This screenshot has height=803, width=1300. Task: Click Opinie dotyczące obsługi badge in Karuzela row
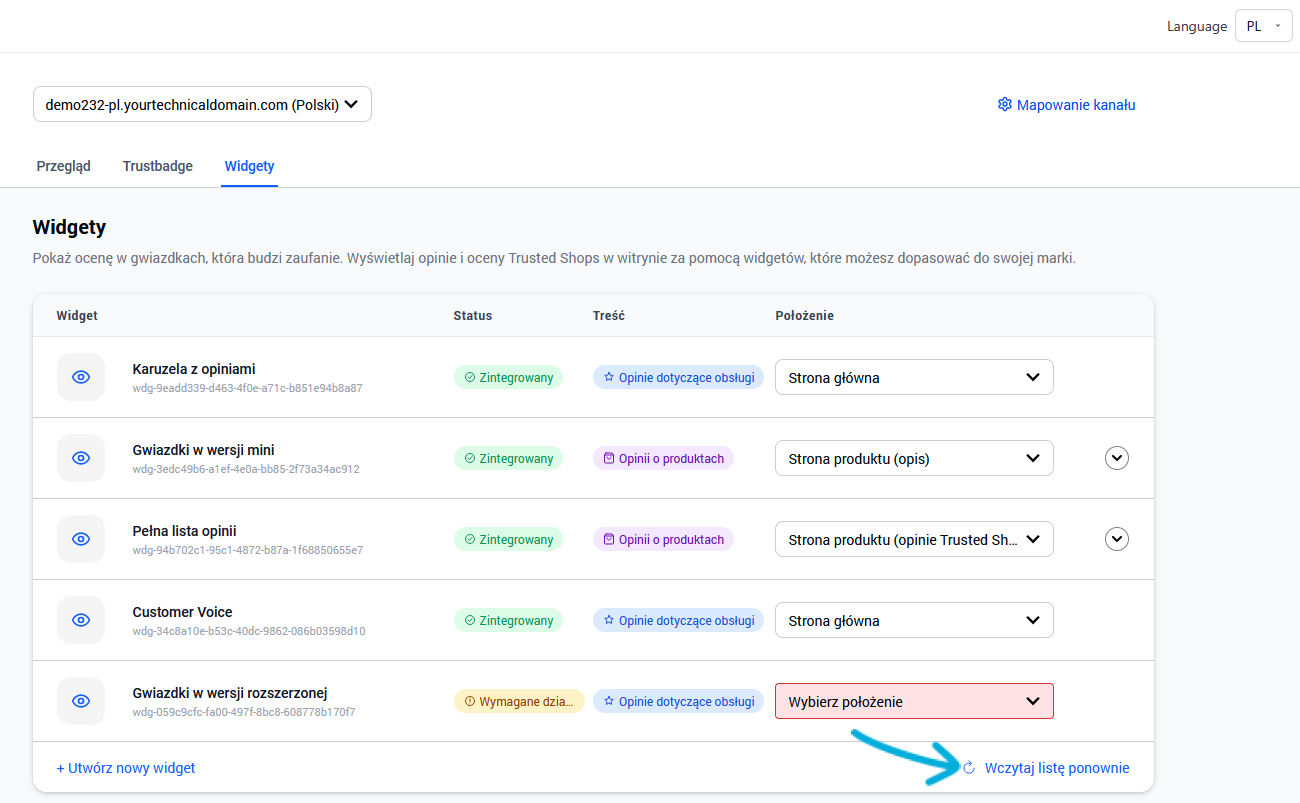(678, 377)
